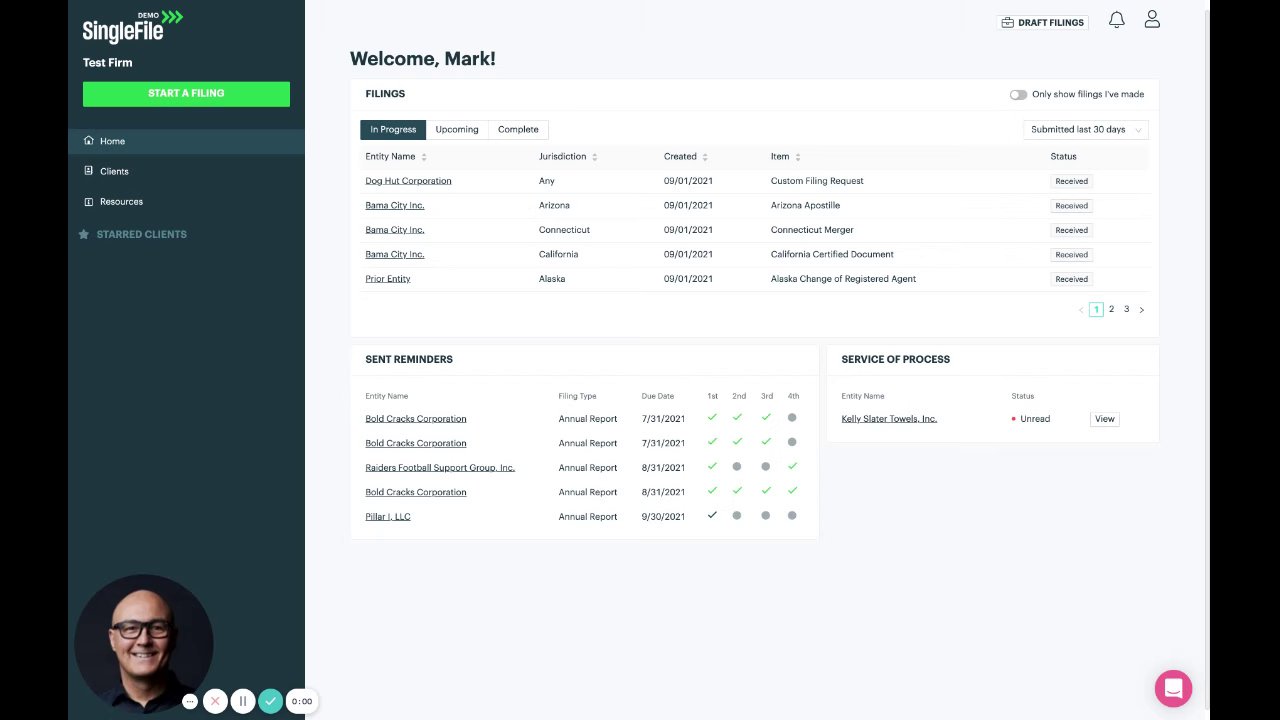Open the user account profile icon
The image size is (1280, 720).
(1152, 19)
